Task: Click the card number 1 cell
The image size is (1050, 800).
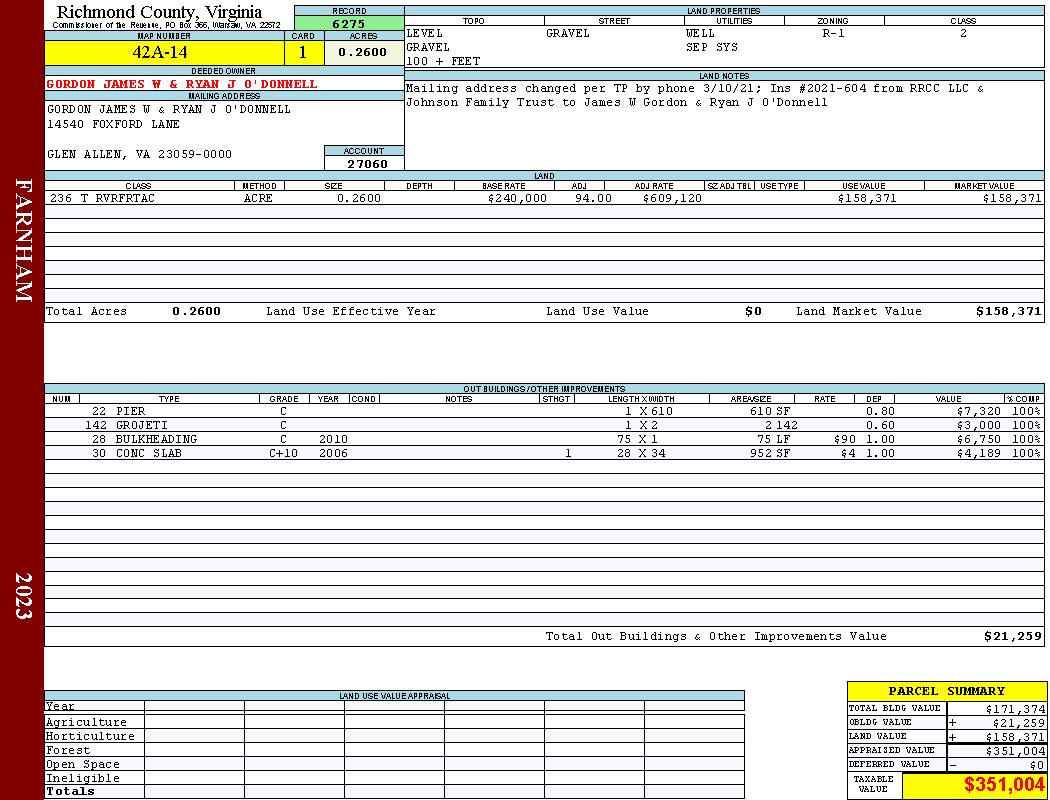Action: point(303,53)
